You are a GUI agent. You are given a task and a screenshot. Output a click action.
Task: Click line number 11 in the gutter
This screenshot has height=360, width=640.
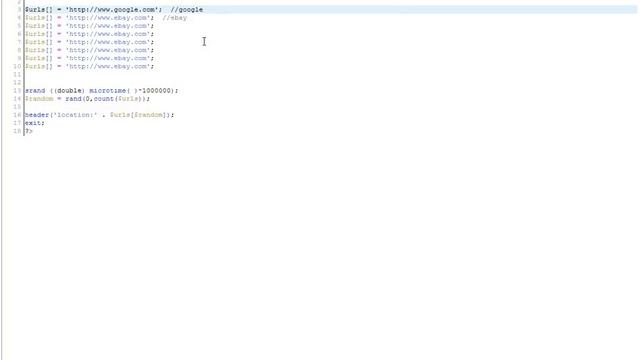point(17,74)
